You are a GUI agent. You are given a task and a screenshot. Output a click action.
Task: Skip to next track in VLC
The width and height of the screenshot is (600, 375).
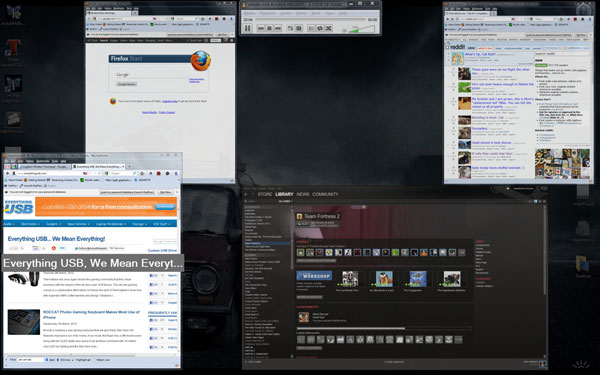(278, 28)
